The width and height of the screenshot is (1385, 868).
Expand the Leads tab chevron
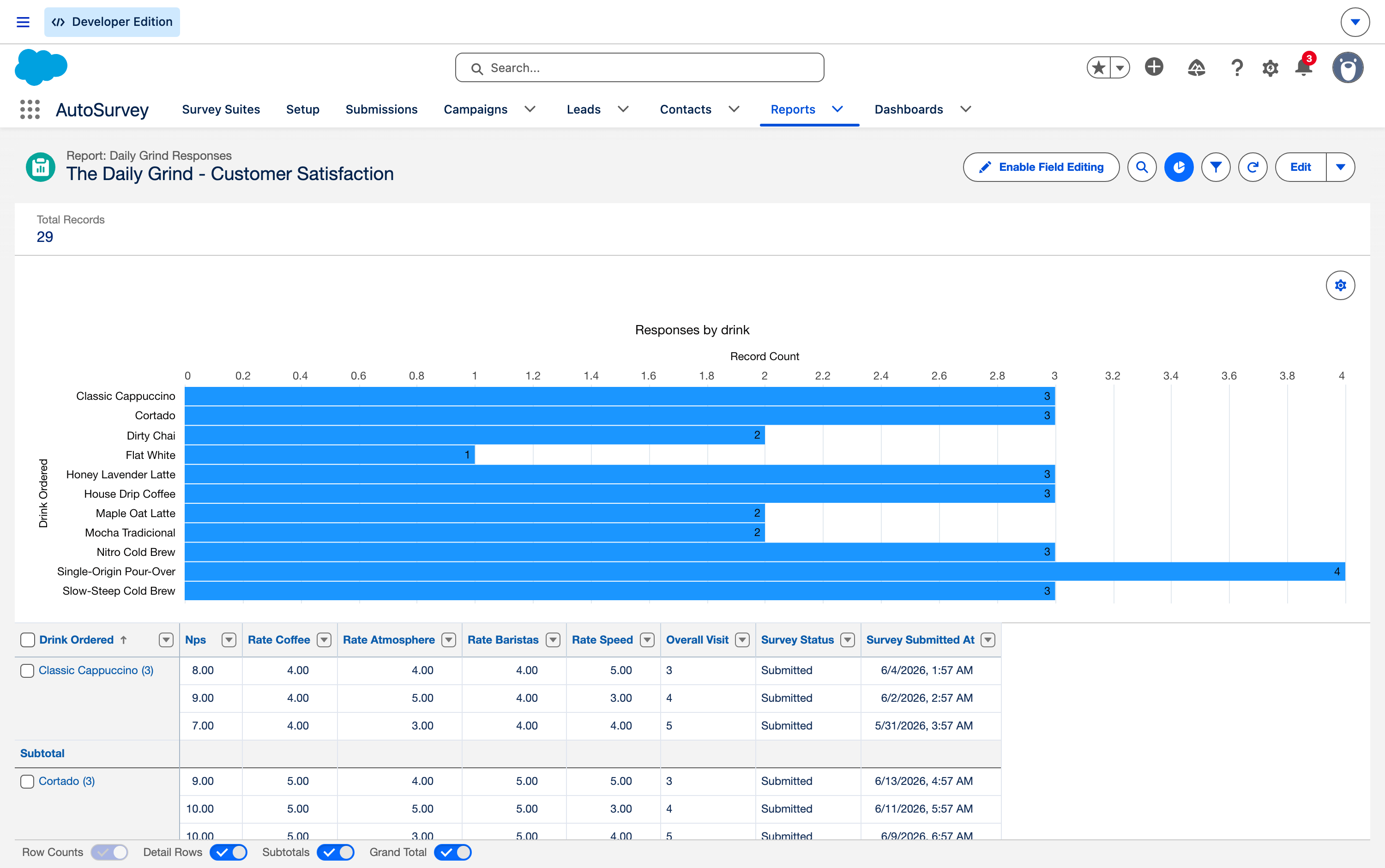point(623,109)
